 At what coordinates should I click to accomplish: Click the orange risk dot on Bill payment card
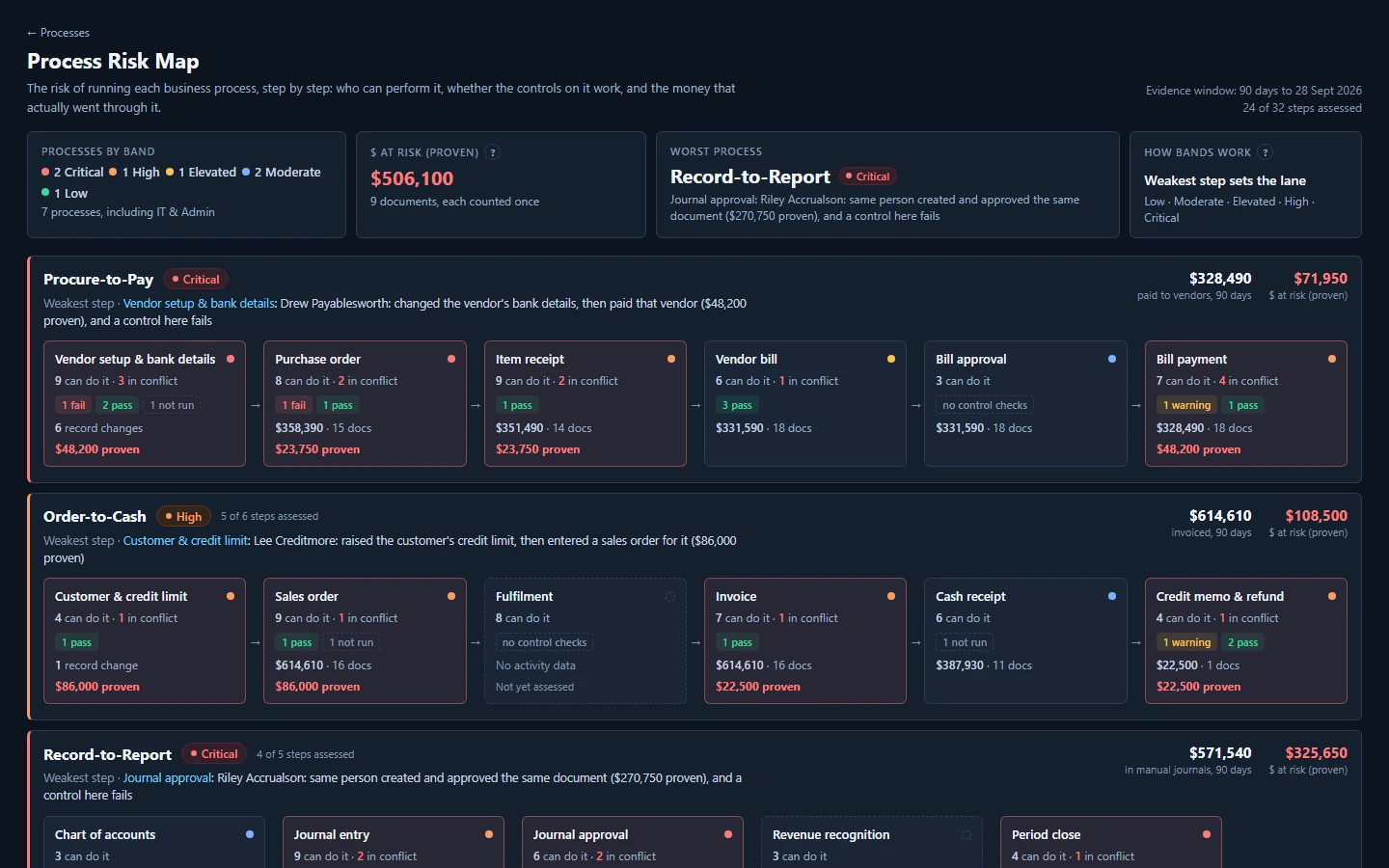click(1332, 359)
